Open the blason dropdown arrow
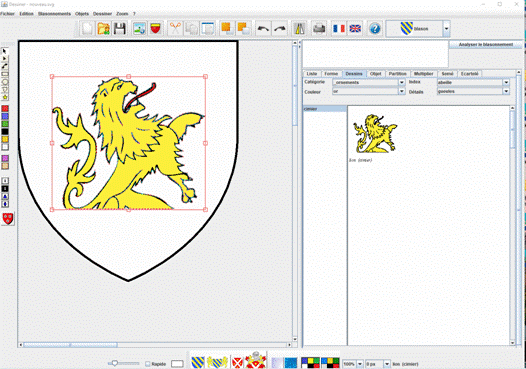The width and height of the screenshot is (526, 369). point(446,29)
